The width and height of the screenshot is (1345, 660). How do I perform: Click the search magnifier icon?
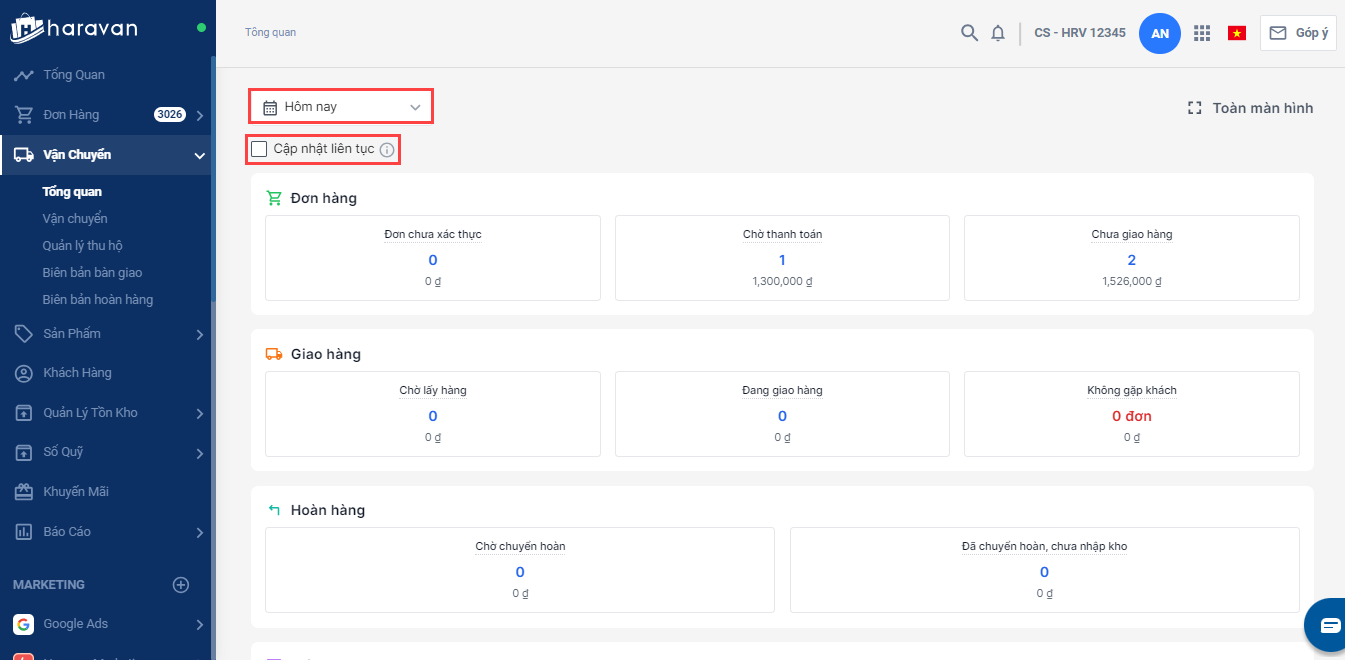coord(969,33)
